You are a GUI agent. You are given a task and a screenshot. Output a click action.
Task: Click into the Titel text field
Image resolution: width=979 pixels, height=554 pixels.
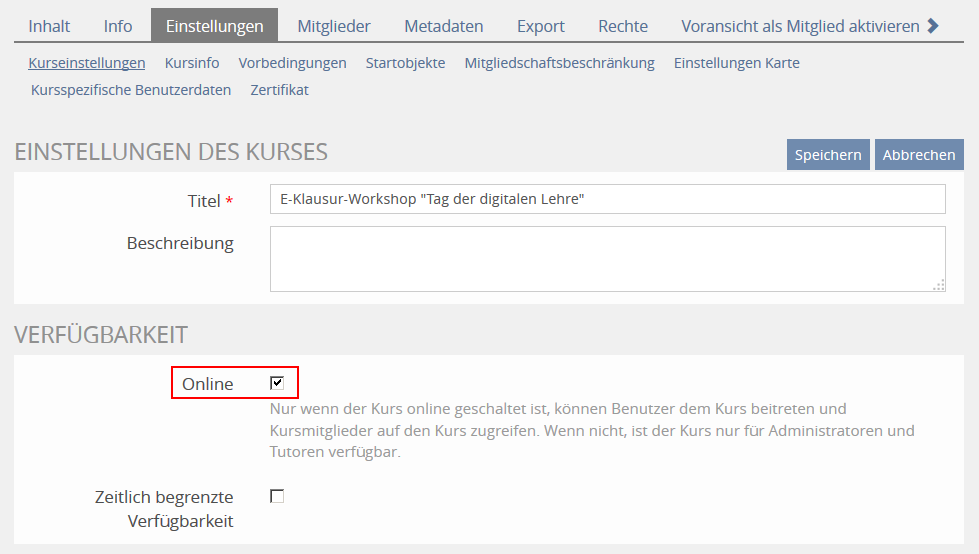coord(607,199)
